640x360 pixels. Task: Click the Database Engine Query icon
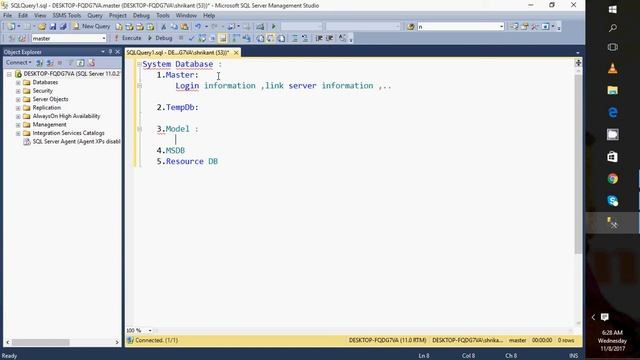pos(119,27)
